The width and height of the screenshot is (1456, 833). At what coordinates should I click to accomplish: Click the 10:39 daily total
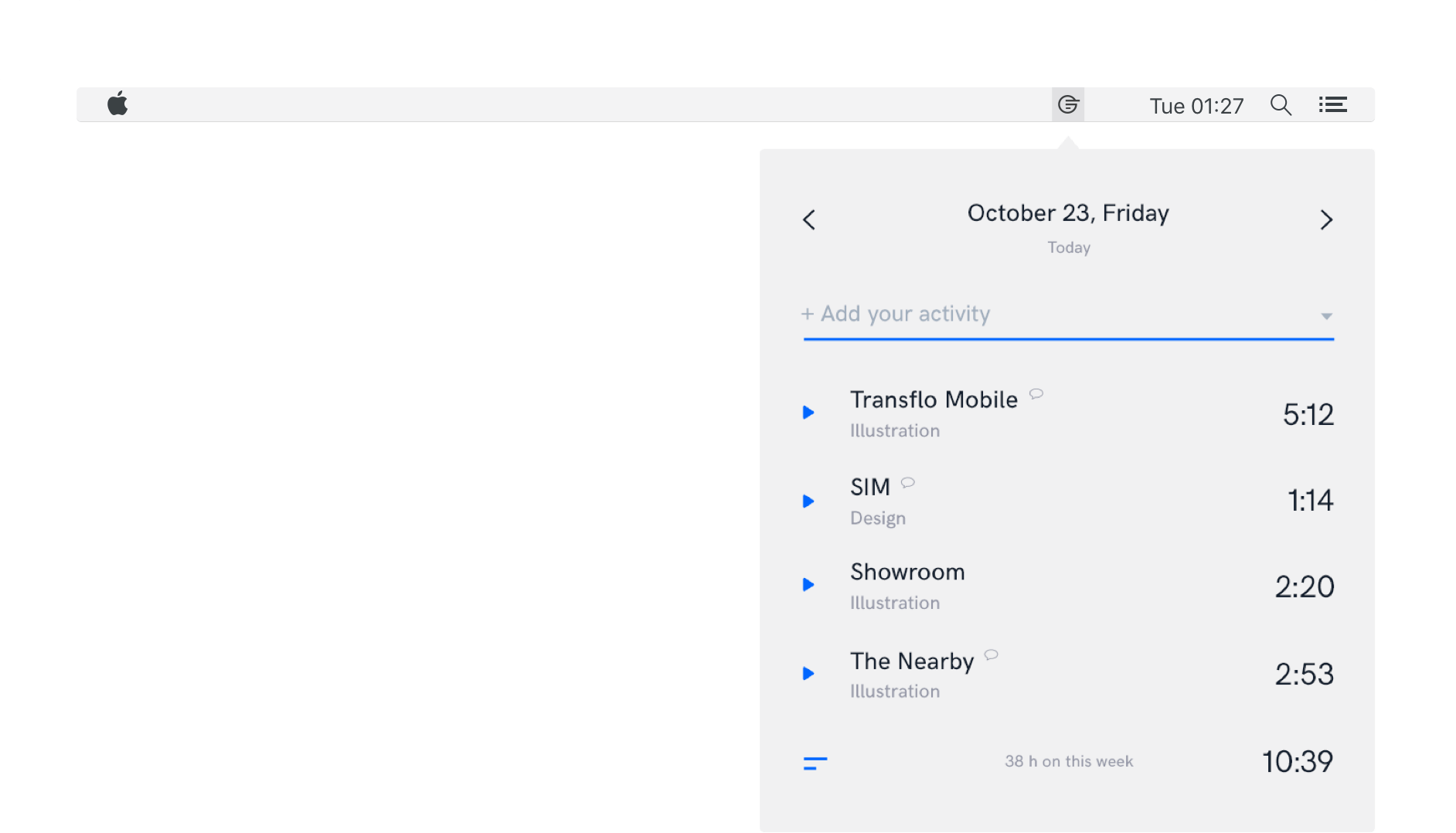(1298, 762)
